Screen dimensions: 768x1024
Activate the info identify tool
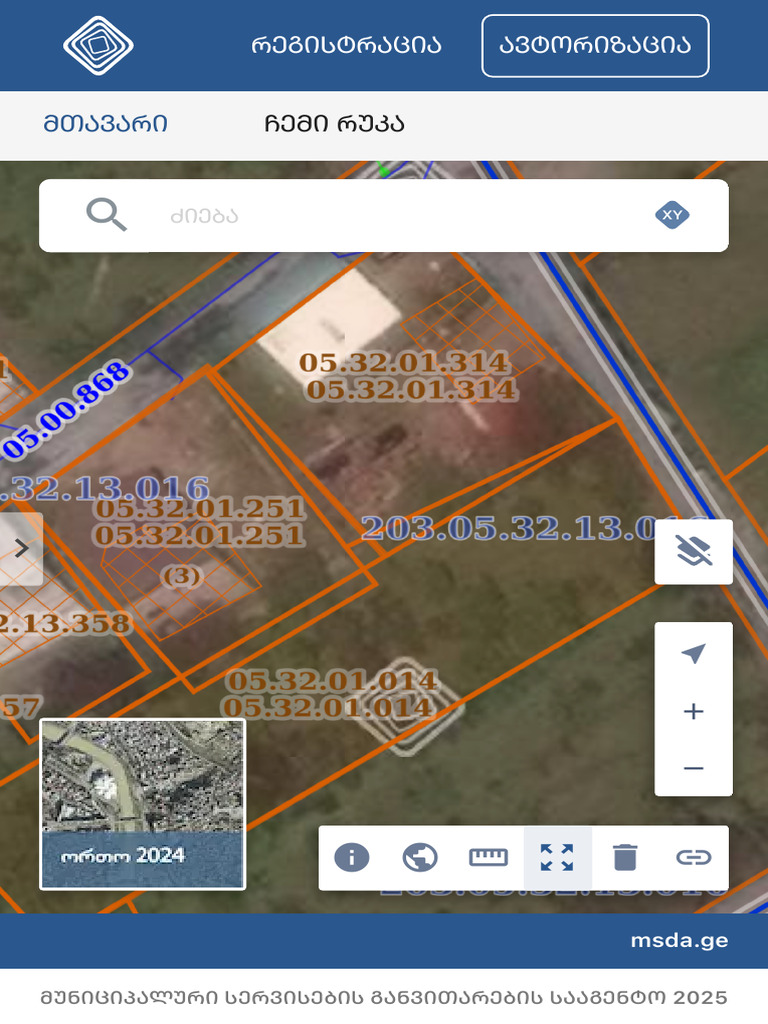[x=352, y=857]
